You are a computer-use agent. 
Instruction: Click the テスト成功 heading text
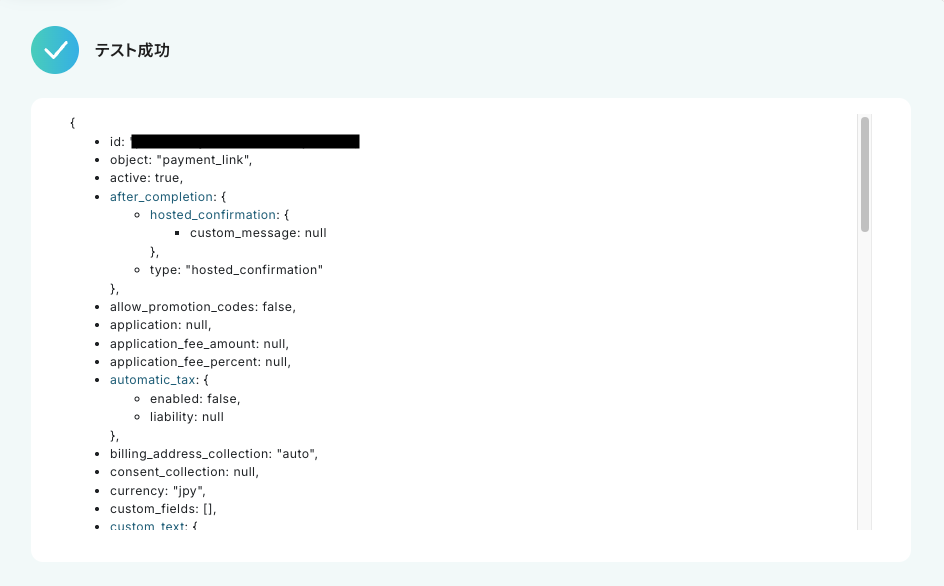(132, 51)
